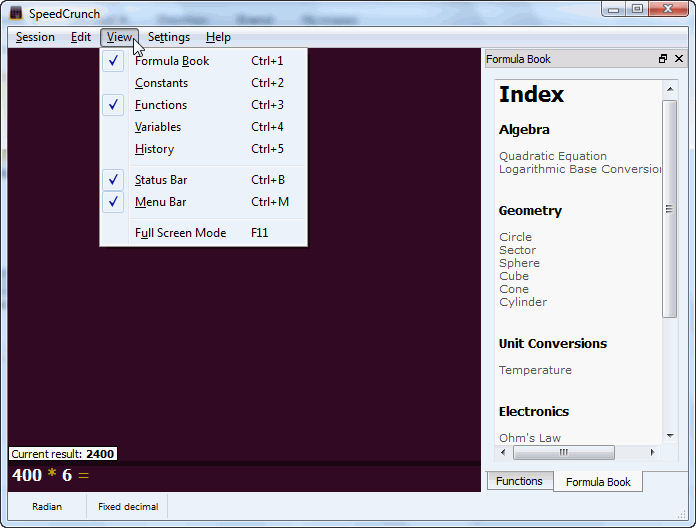The image size is (696, 528).
Task: Uncheck Functions in View menu
Action: 203,105
